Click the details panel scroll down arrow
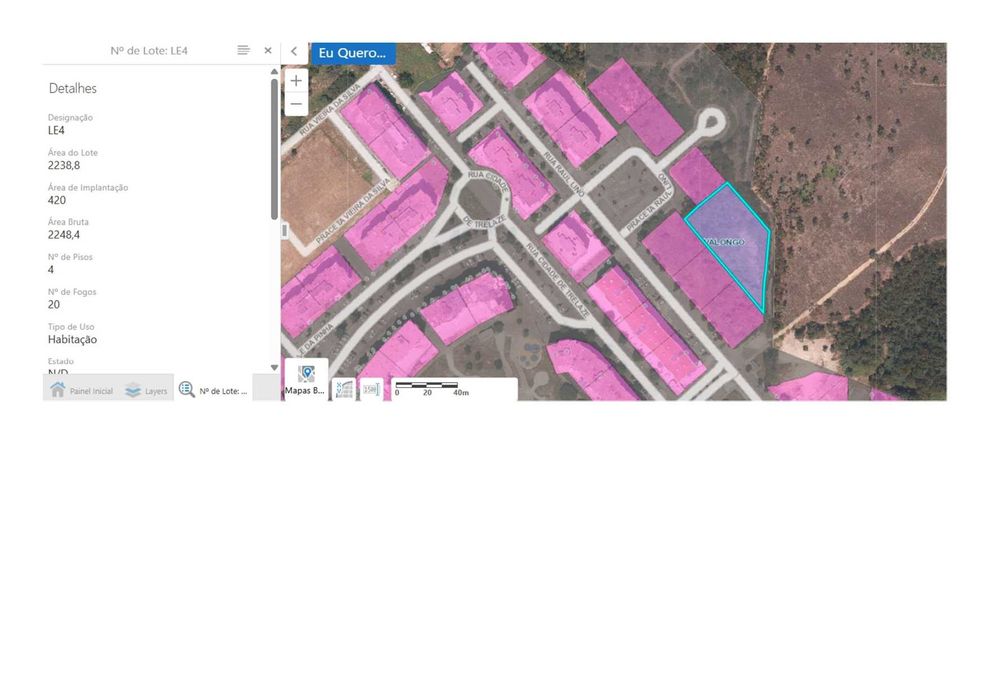 tap(274, 367)
